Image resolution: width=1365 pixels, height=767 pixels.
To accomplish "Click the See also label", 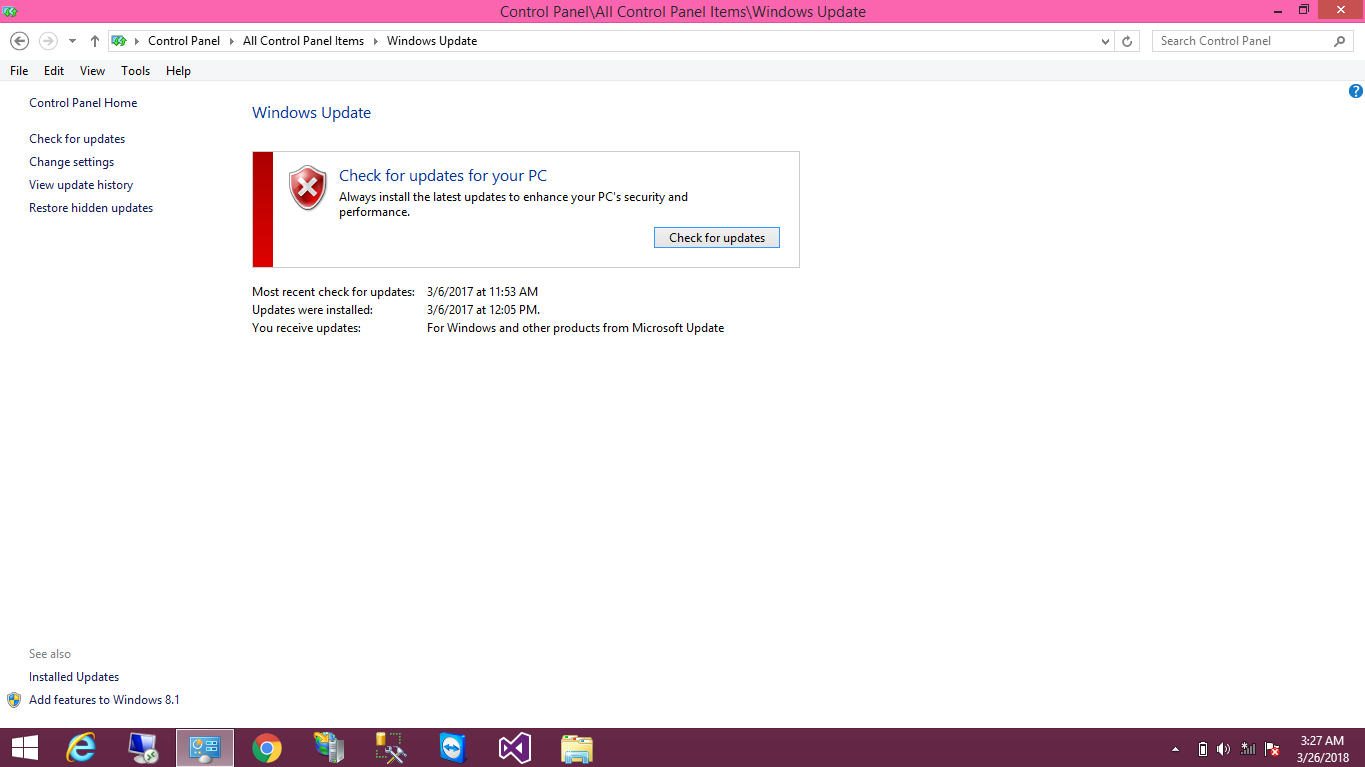I will (x=50, y=654).
